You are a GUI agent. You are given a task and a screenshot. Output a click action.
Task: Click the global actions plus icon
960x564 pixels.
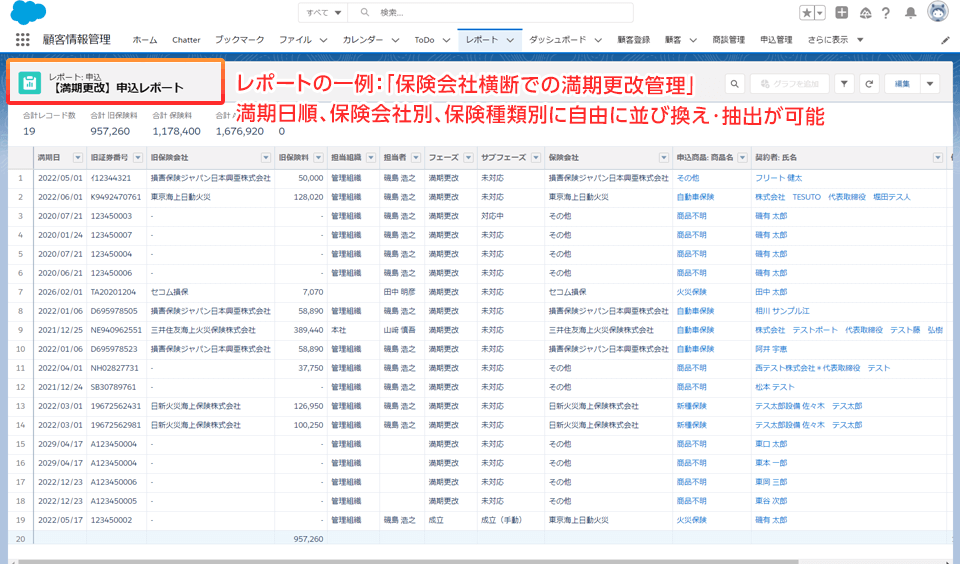coord(842,13)
